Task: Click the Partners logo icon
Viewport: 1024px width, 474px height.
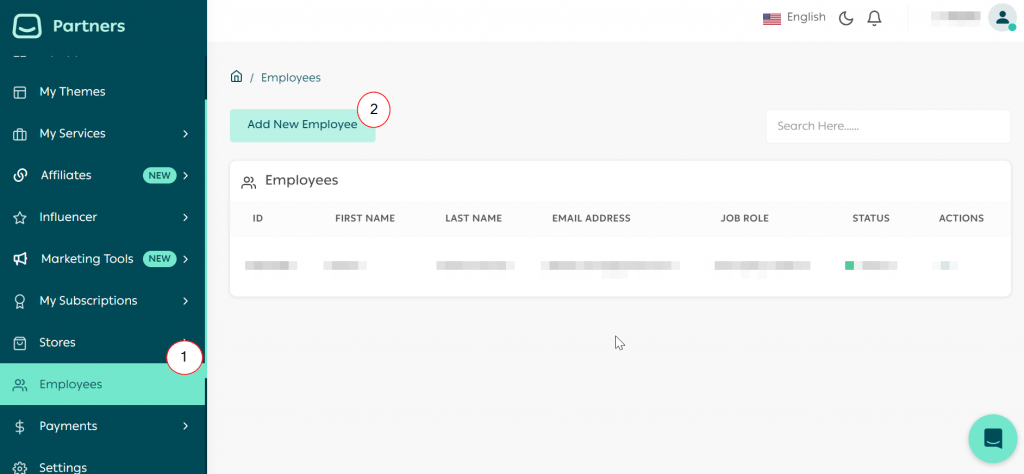Action: 27,26
